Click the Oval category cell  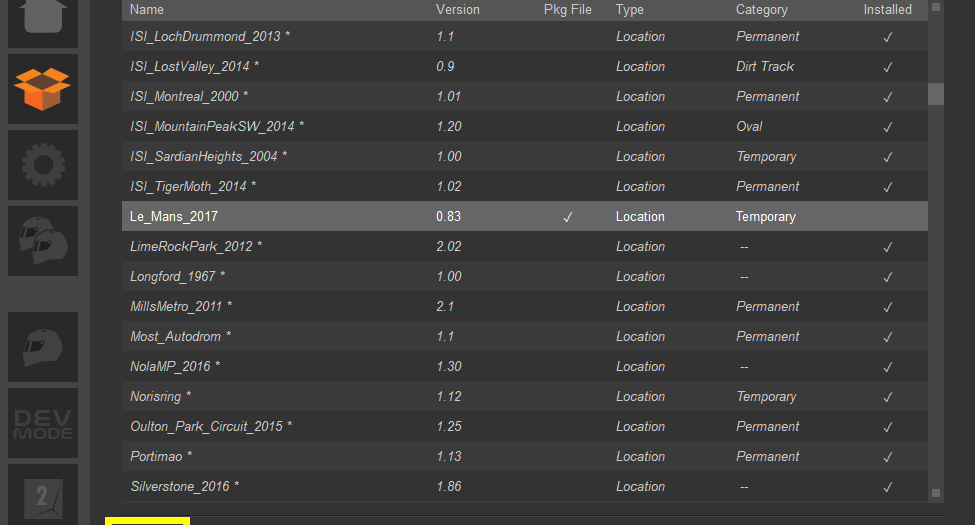click(x=749, y=126)
